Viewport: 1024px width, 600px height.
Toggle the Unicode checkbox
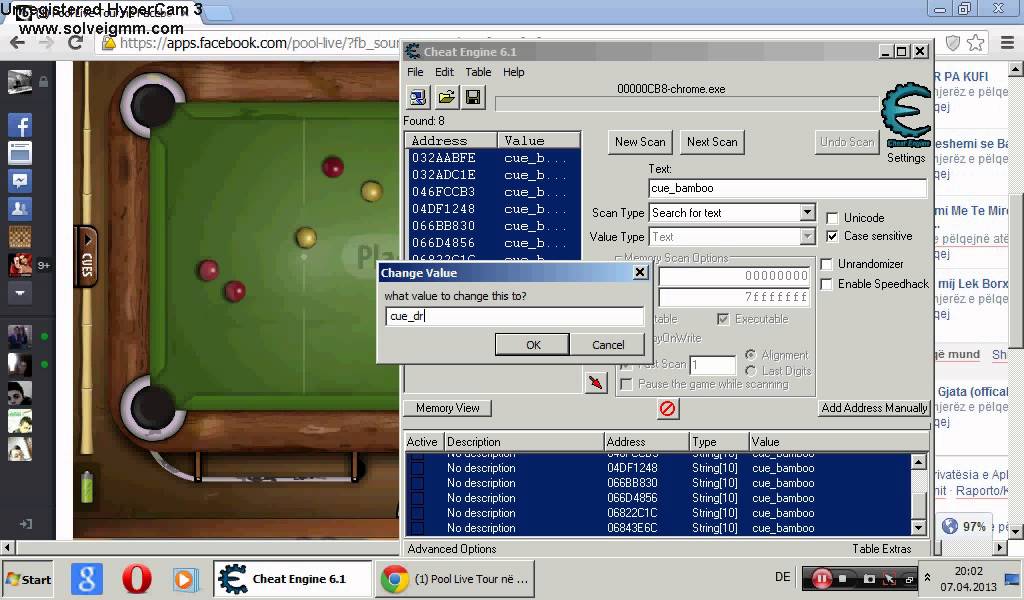coord(833,218)
